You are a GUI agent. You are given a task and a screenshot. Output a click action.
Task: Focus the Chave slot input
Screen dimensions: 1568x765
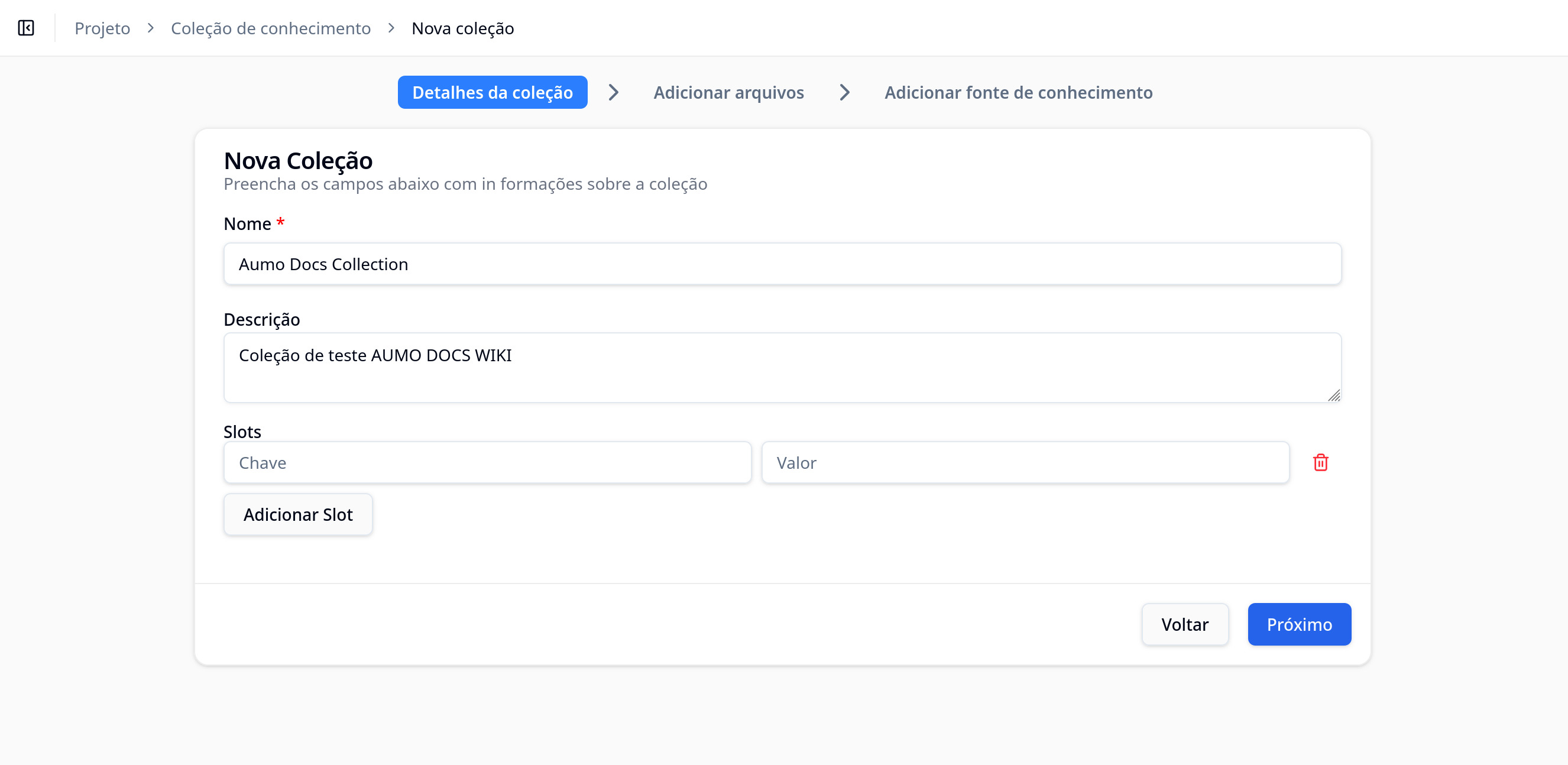[487, 462]
